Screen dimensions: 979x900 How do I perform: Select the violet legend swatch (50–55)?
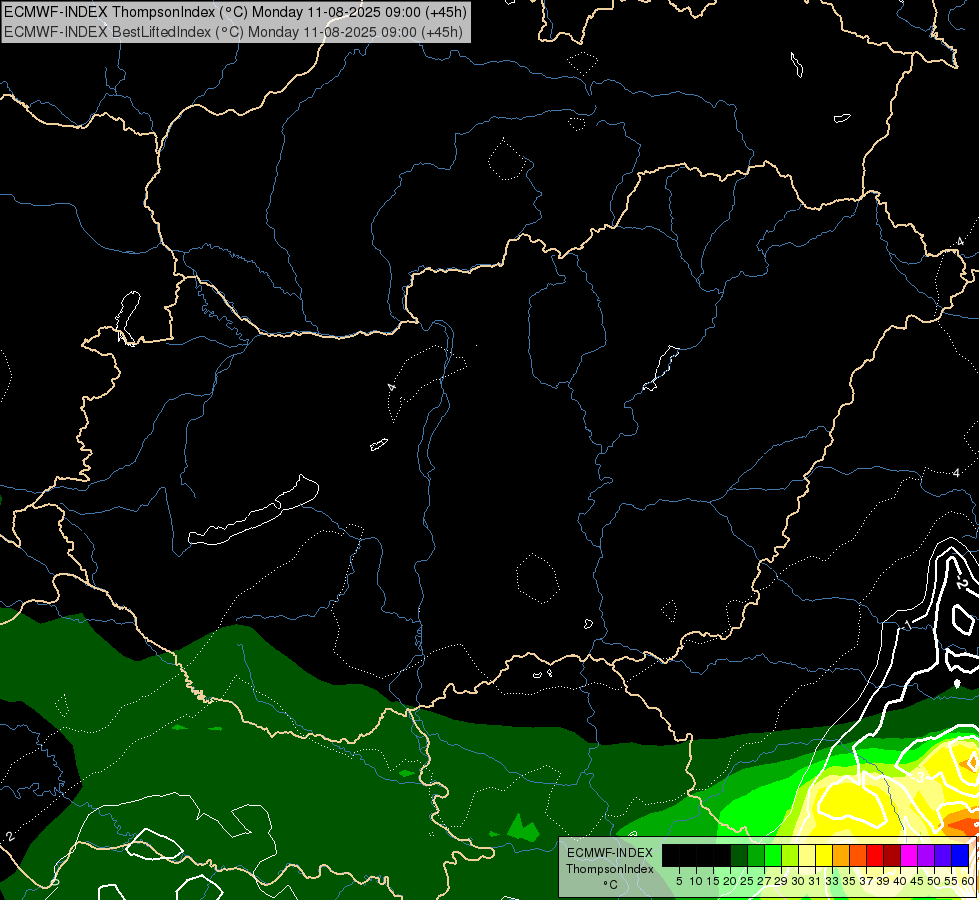943,855
